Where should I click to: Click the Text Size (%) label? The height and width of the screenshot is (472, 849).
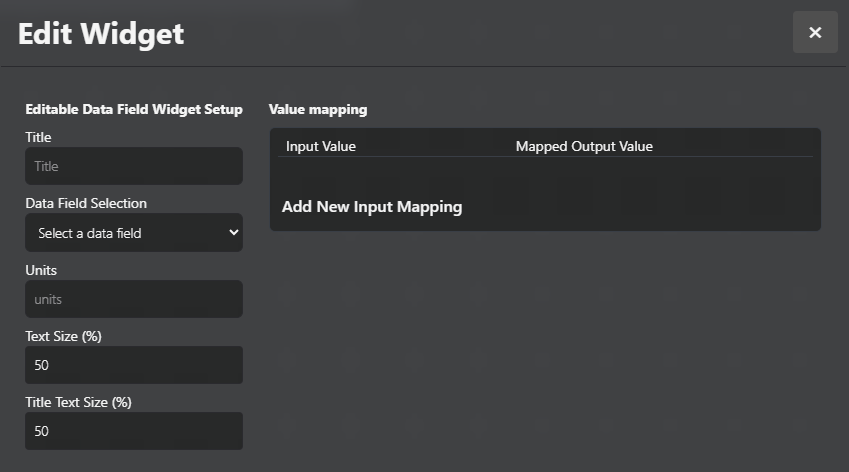pos(64,336)
